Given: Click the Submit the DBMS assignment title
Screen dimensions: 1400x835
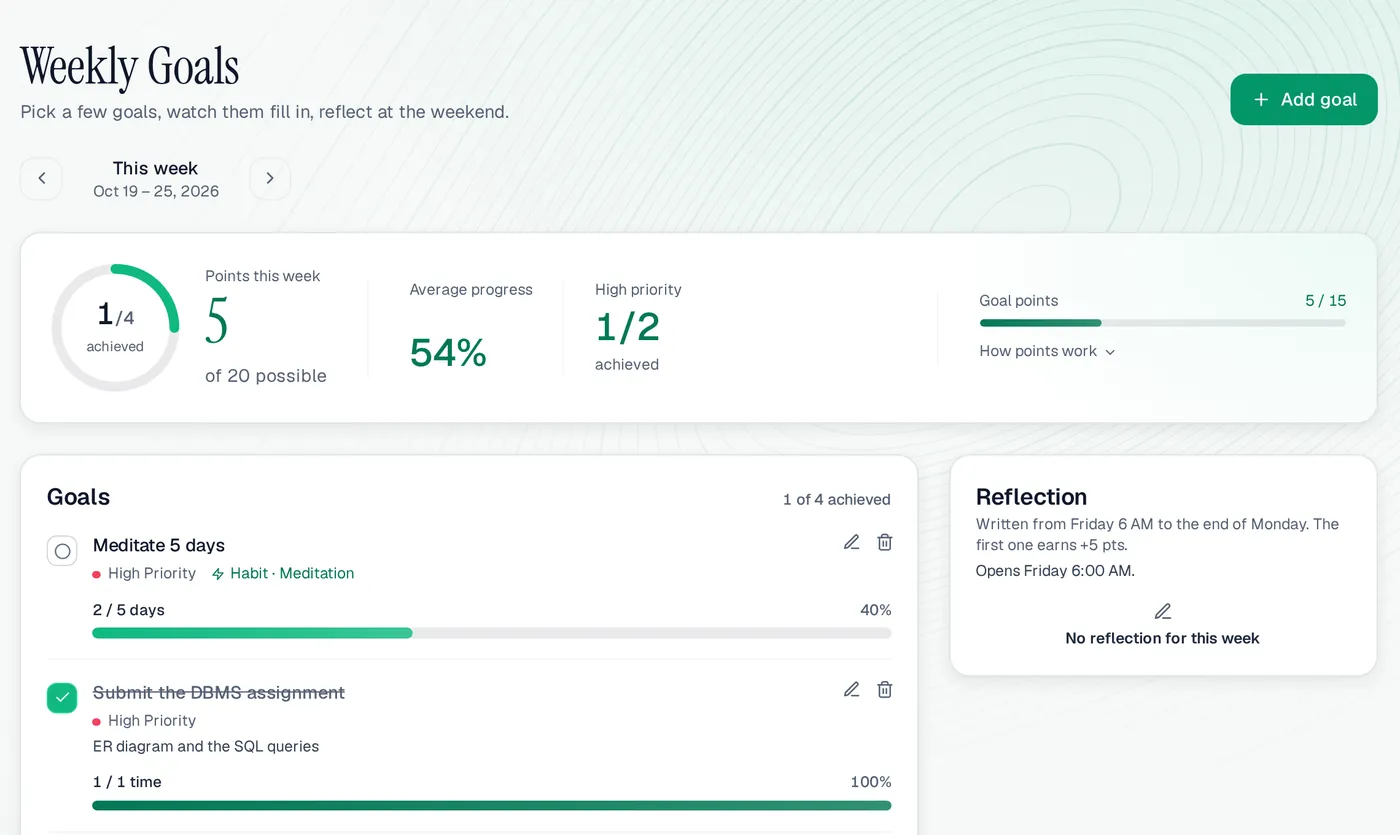Looking at the screenshot, I should coord(219,692).
